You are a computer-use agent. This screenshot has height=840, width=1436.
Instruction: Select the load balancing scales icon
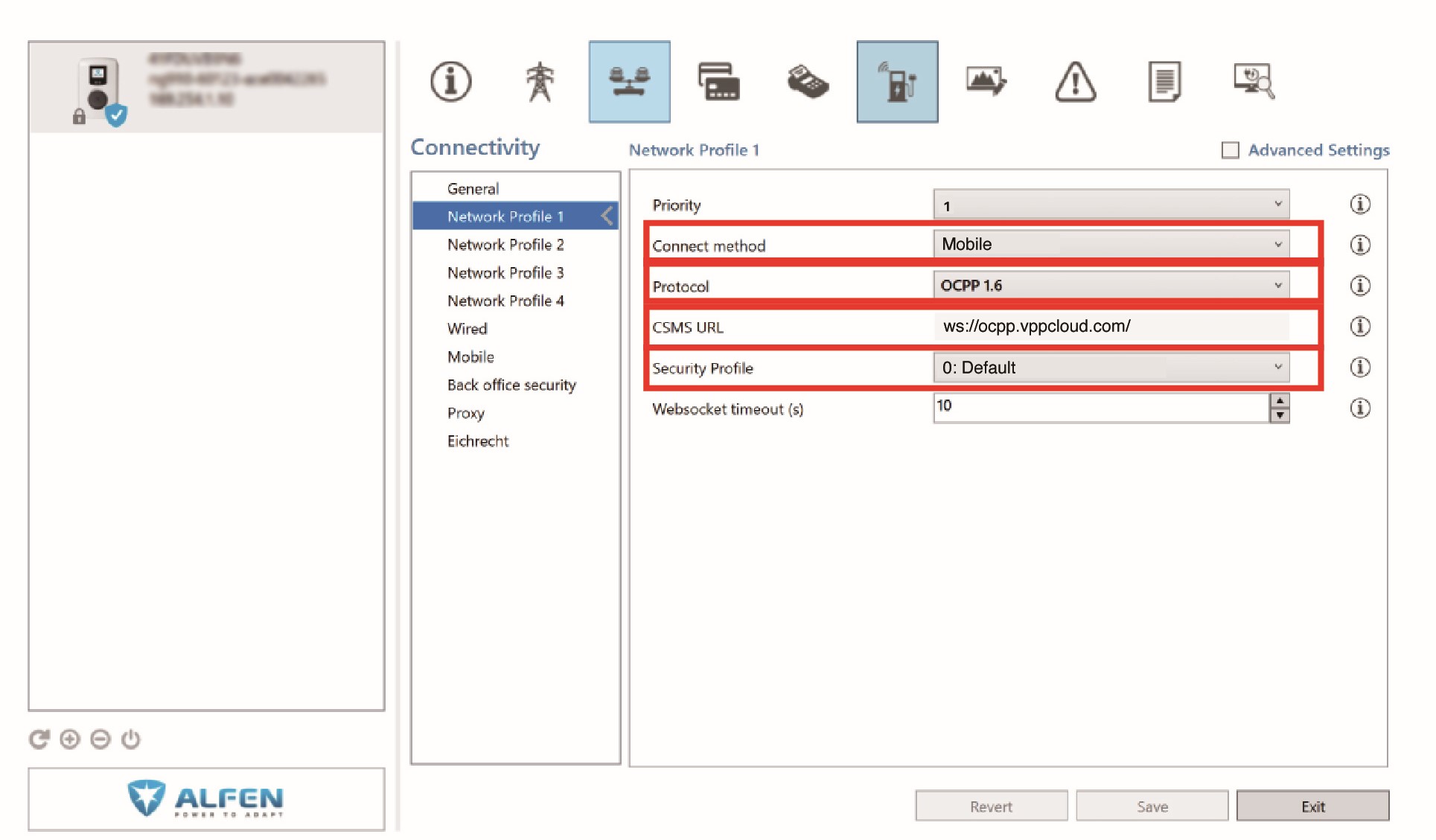[x=629, y=81]
